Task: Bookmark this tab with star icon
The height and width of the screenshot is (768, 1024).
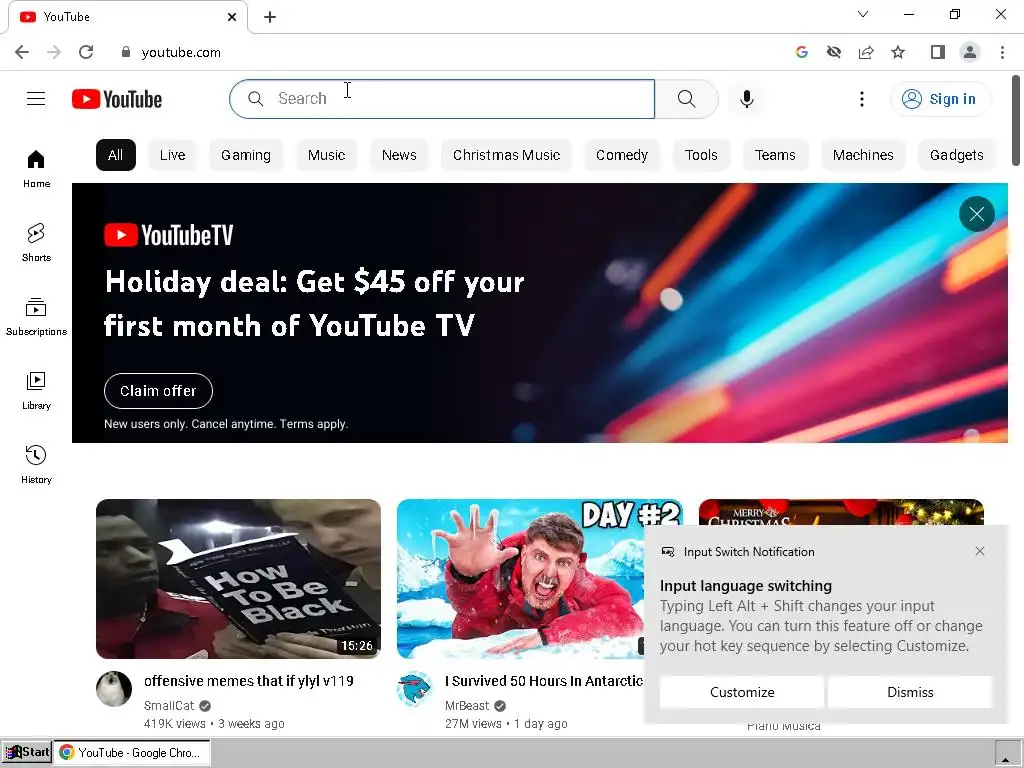Action: coord(898,52)
